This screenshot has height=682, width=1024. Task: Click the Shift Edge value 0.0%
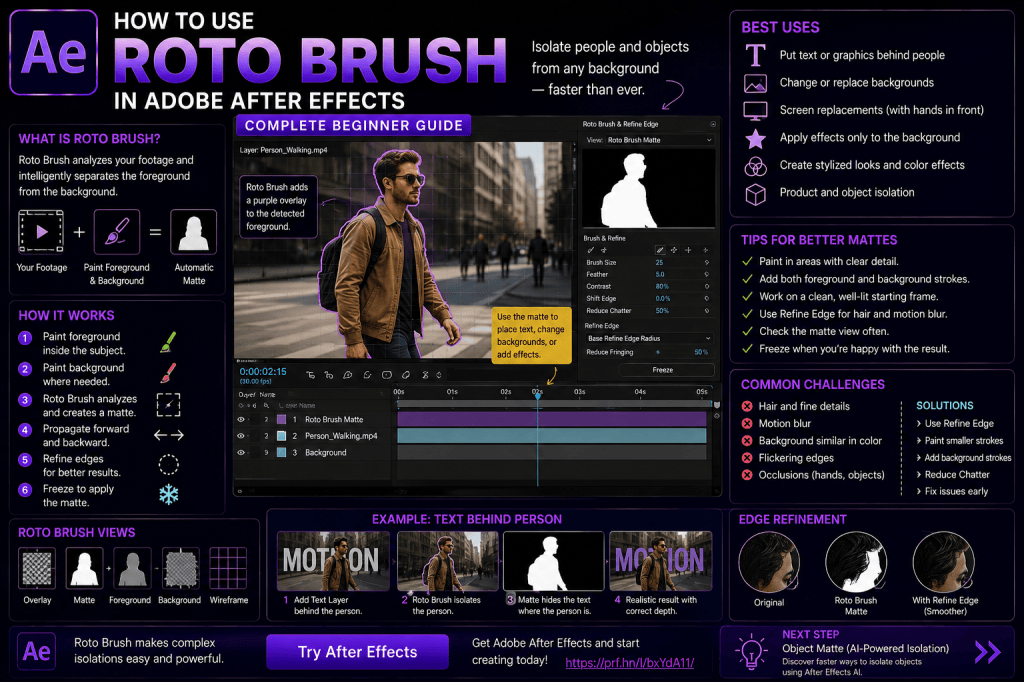pyautogui.click(x=662, y=299)
